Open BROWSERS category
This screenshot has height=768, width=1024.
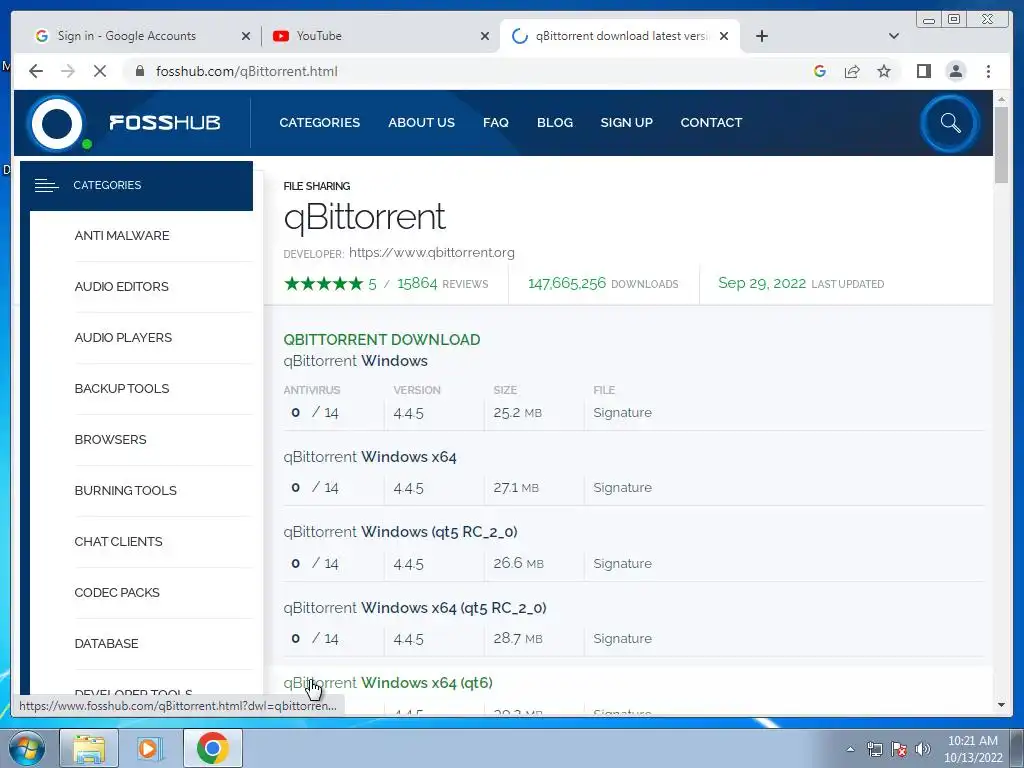tap(110, 440)
